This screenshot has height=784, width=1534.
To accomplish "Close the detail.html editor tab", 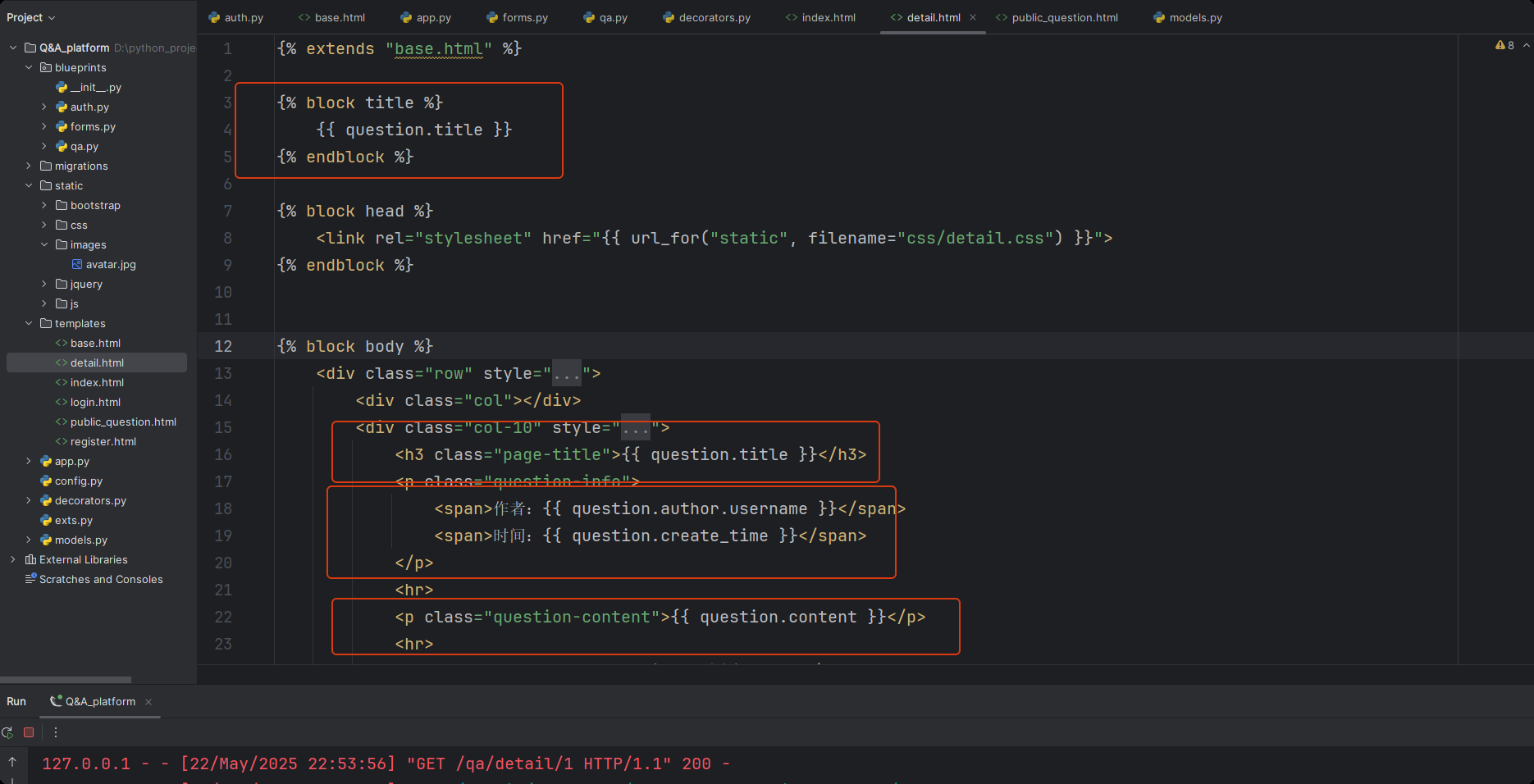I will click(973, 17).
